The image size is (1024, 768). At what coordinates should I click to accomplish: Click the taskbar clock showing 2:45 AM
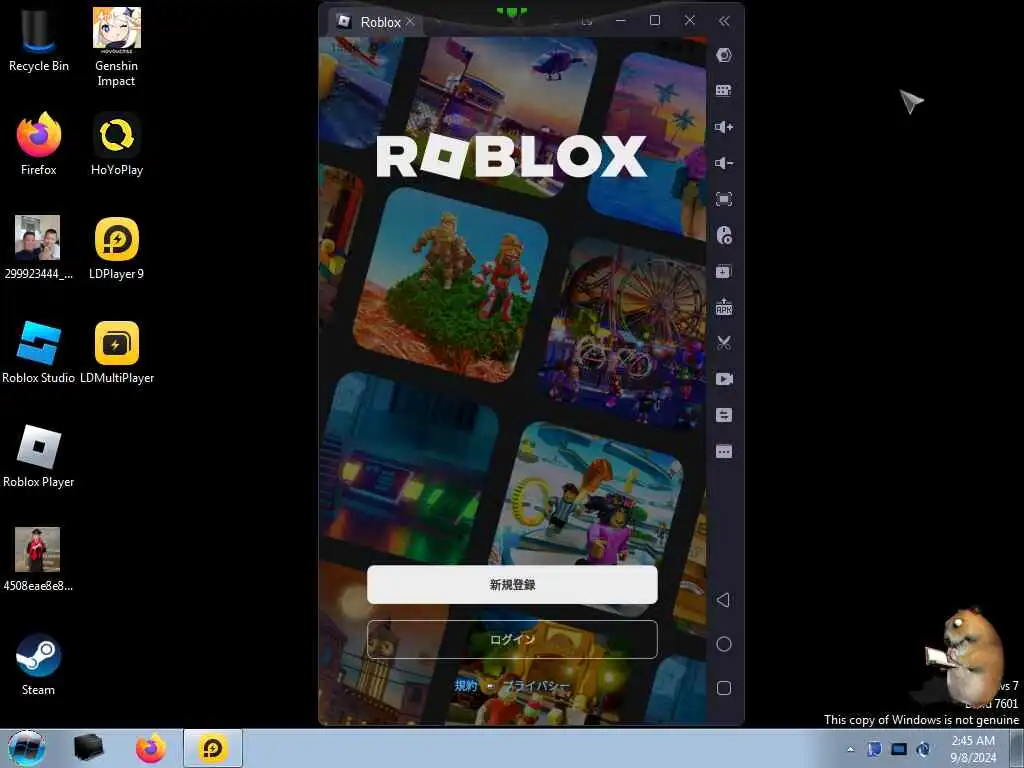pos(973,749)
